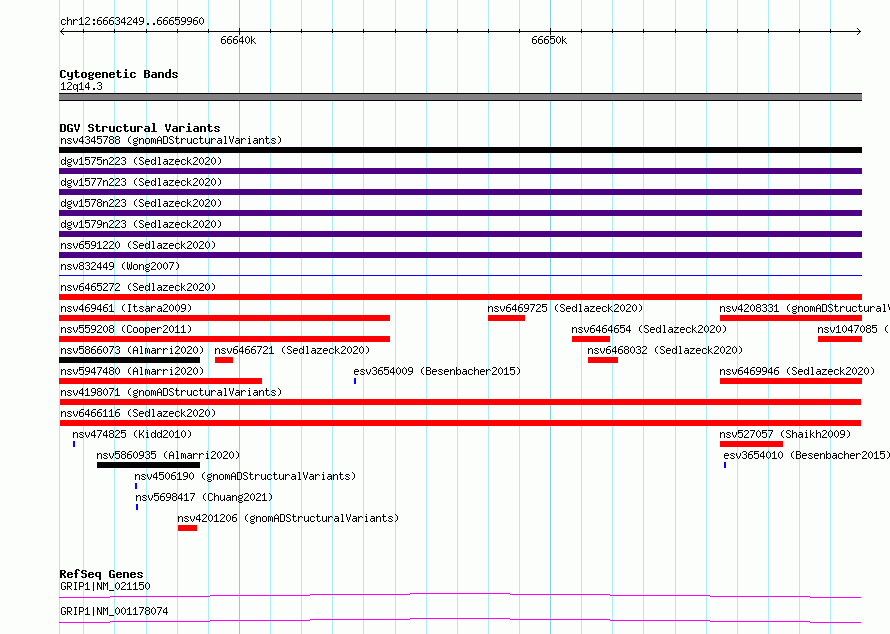Open nsv6468032 (Sedlazeck2020) label
This screenshot has height=634, width=890.
pyautogui.click(x=665, y=350)
